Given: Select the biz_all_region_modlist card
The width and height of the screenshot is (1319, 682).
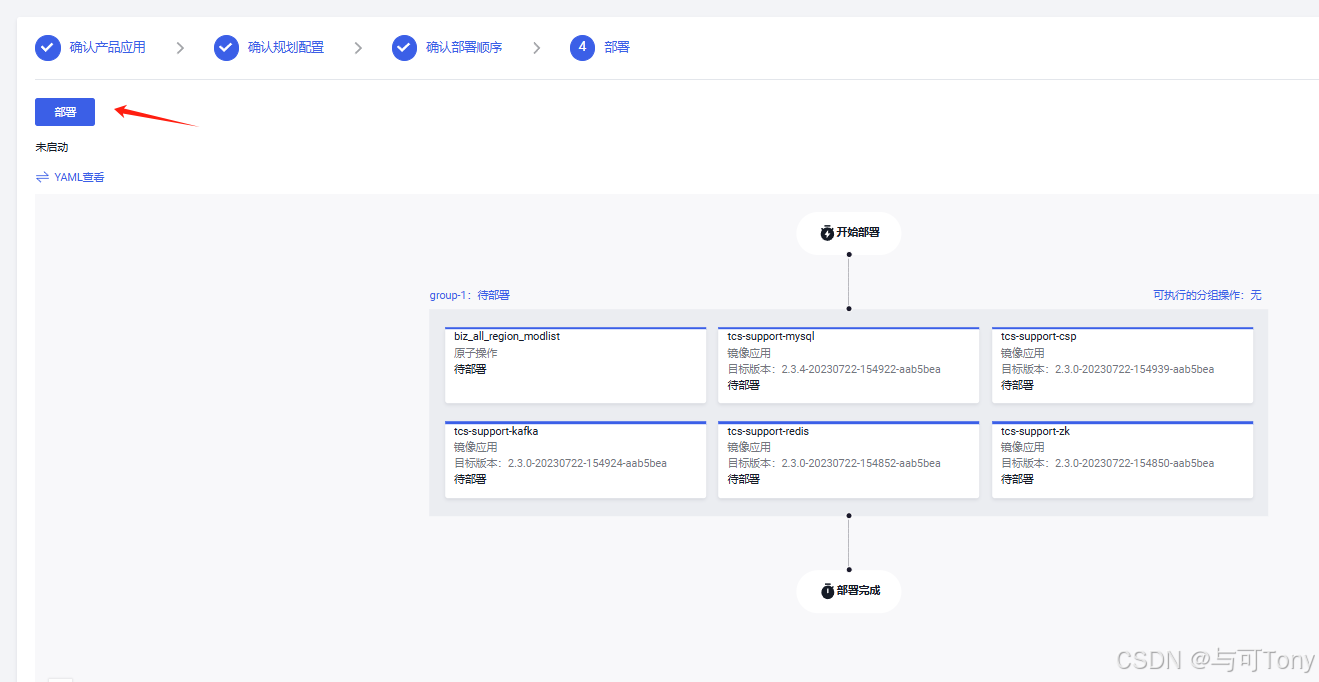Looking at the screenshot, I should (575, 363).
